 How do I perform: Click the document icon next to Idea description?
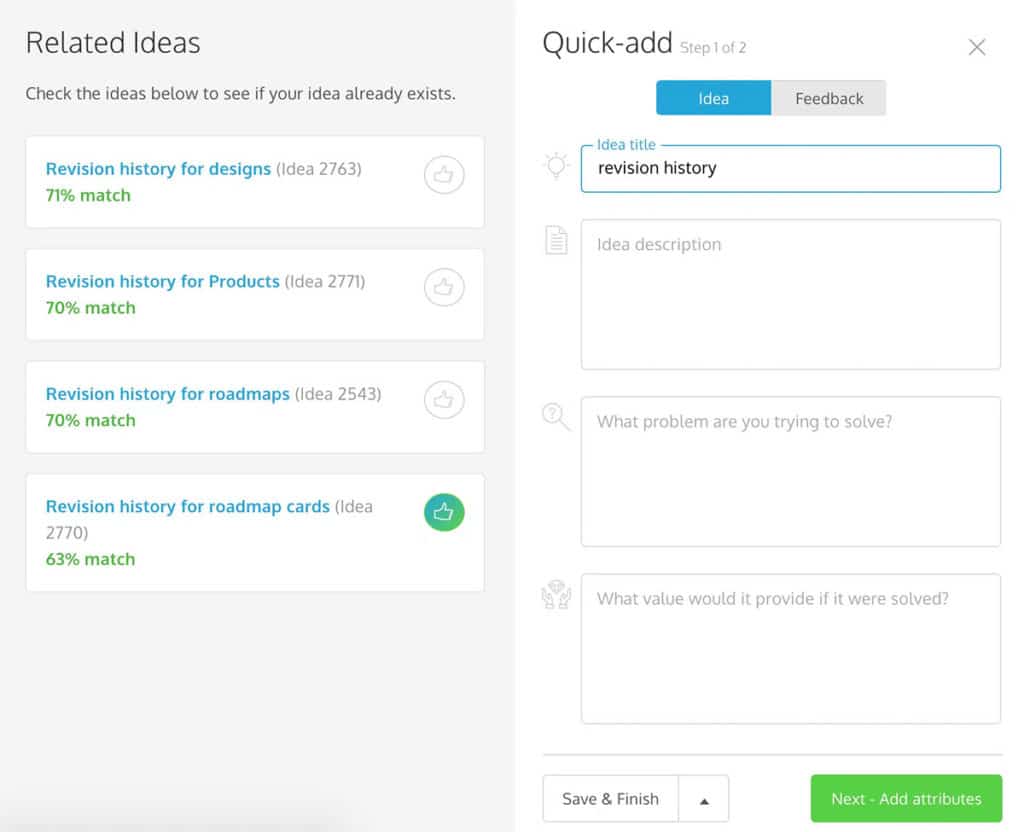point(556,240)
